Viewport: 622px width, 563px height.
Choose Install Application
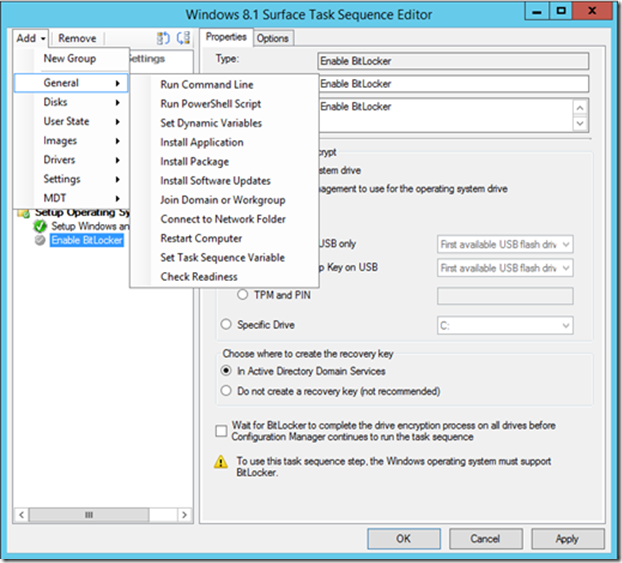click(x=224, y=142)
